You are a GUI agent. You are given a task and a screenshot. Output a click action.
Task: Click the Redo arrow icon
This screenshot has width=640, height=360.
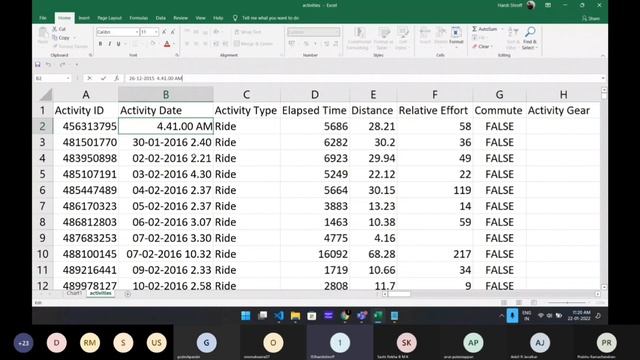(x=62, y=64)
